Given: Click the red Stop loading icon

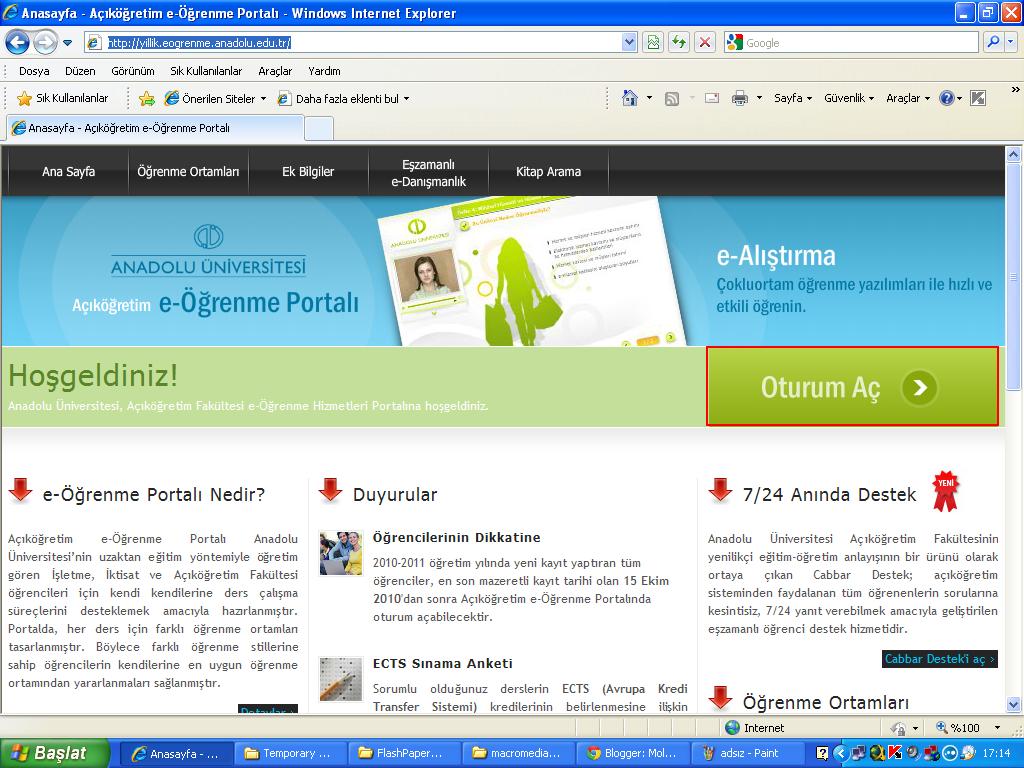Looking at the screenshot, I should click(705, 43).
